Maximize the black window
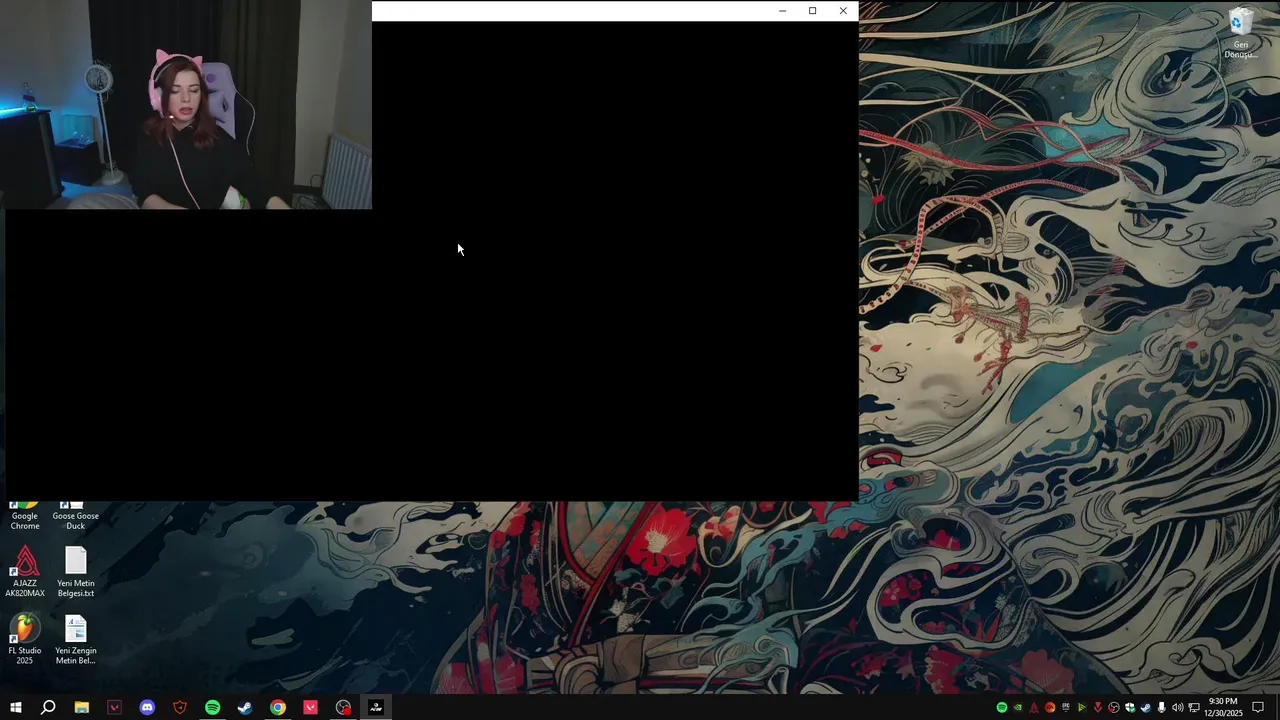 tap(813, 11)
